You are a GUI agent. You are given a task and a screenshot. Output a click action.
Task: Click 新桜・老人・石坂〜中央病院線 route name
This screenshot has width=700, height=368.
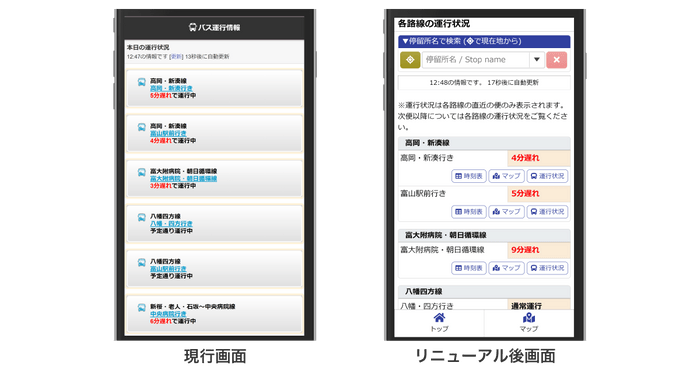coord(192,307)
